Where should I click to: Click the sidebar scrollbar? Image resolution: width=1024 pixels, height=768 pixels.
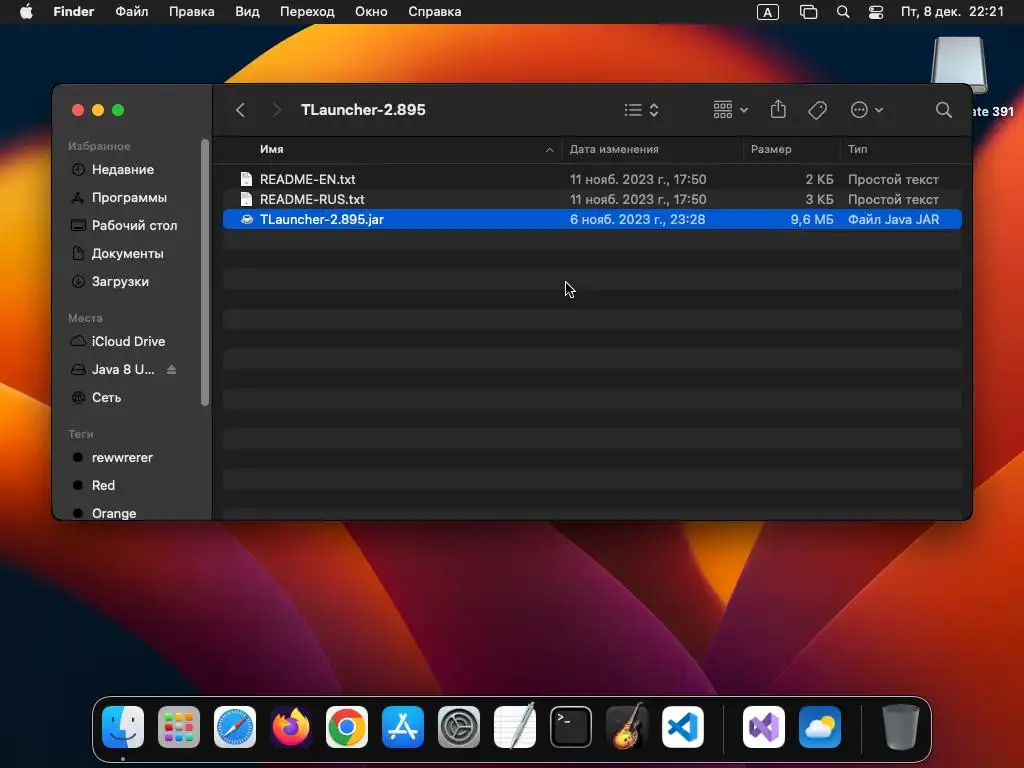205,272
